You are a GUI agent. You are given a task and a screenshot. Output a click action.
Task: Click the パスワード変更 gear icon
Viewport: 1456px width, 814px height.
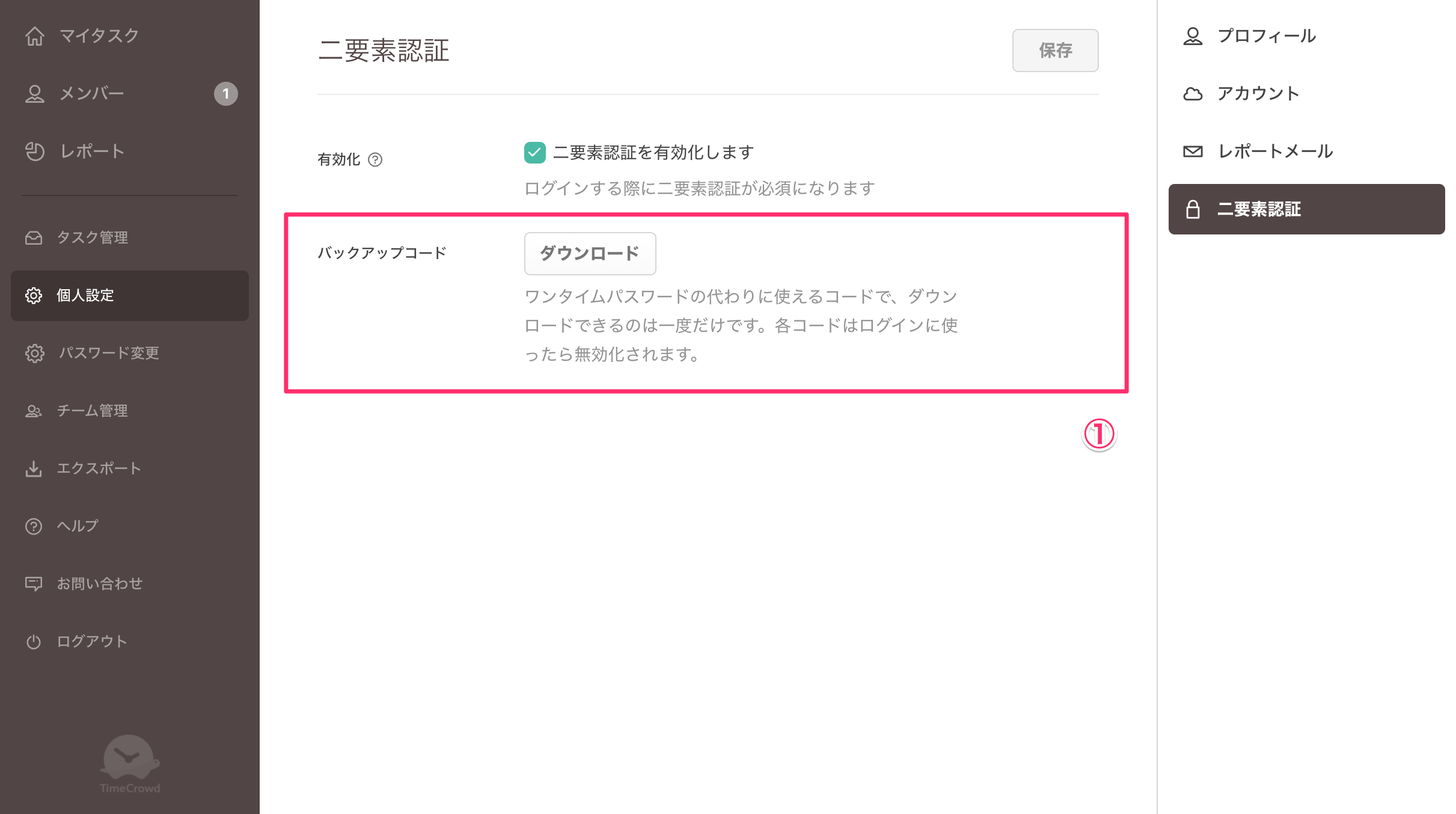34,353
